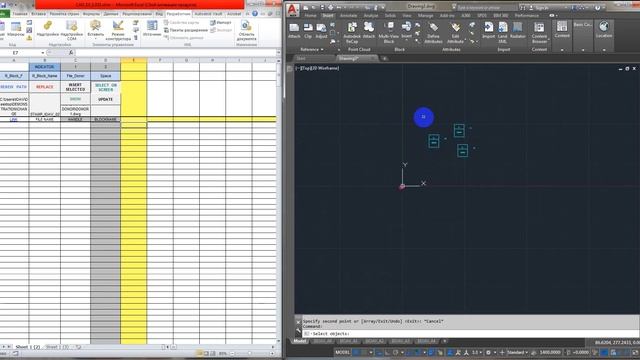640x360 pixels.
Task: Open the Excel Name Box dropdown
Action: point(42,53)
